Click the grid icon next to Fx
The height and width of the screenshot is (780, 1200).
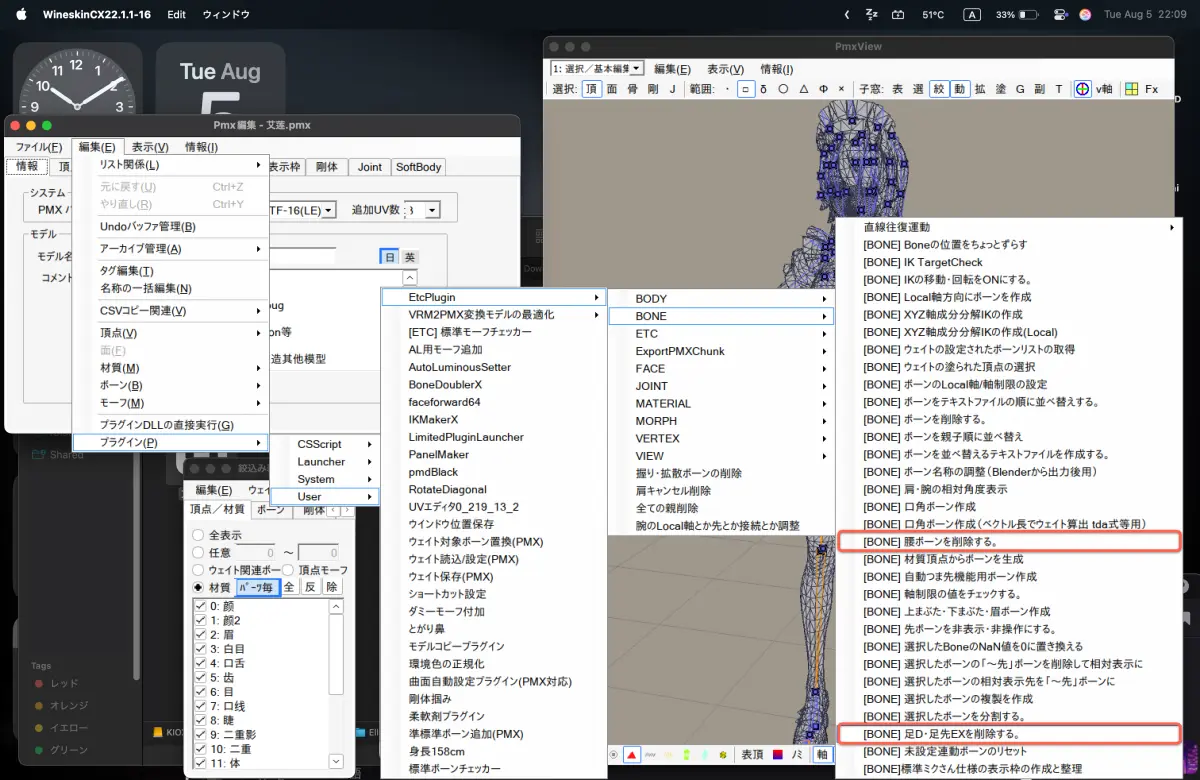point(1131,89)
